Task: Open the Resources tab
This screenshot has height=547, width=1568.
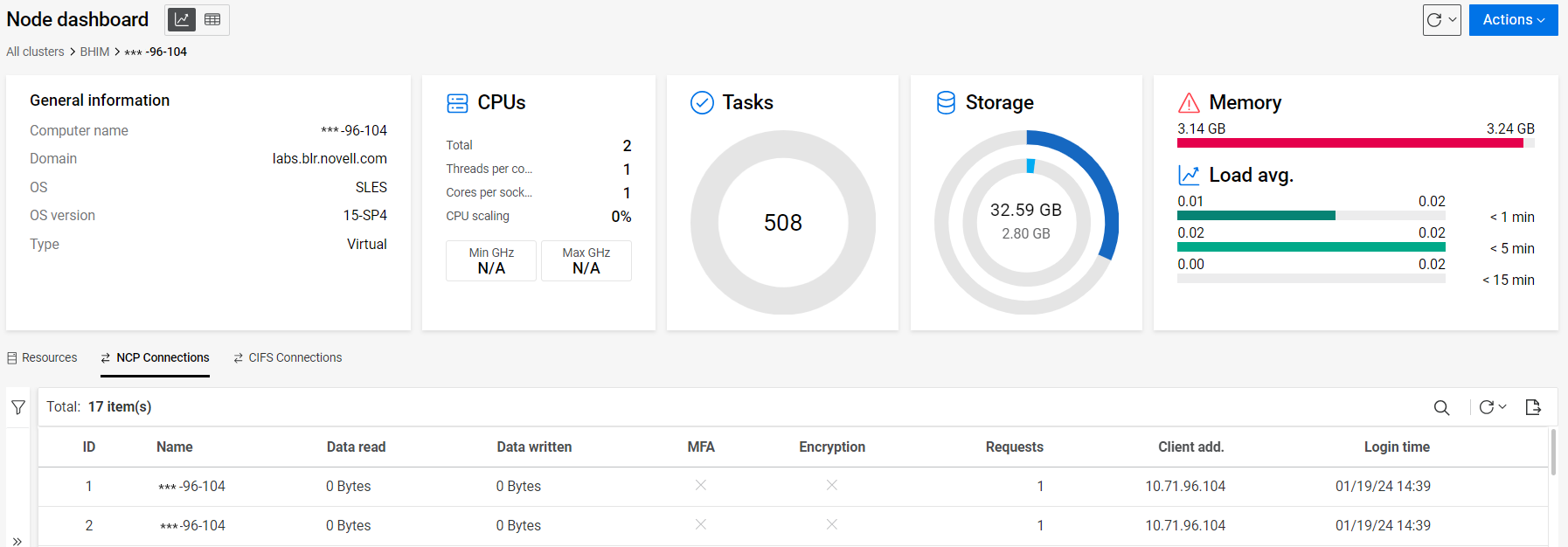Action: coord(42,357)
